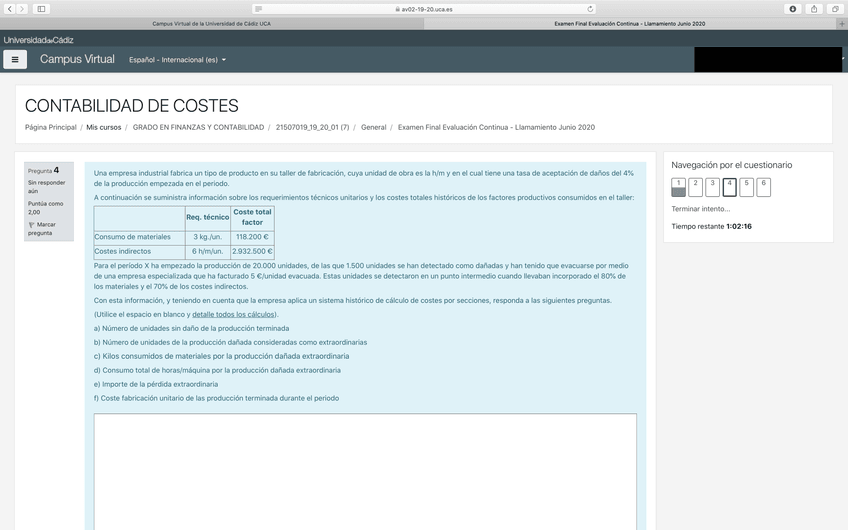Click the Universidad de Cádiz logo
The width and height of the screenshot is (848, 530).
pyautogui.click(x=38, y=40)
